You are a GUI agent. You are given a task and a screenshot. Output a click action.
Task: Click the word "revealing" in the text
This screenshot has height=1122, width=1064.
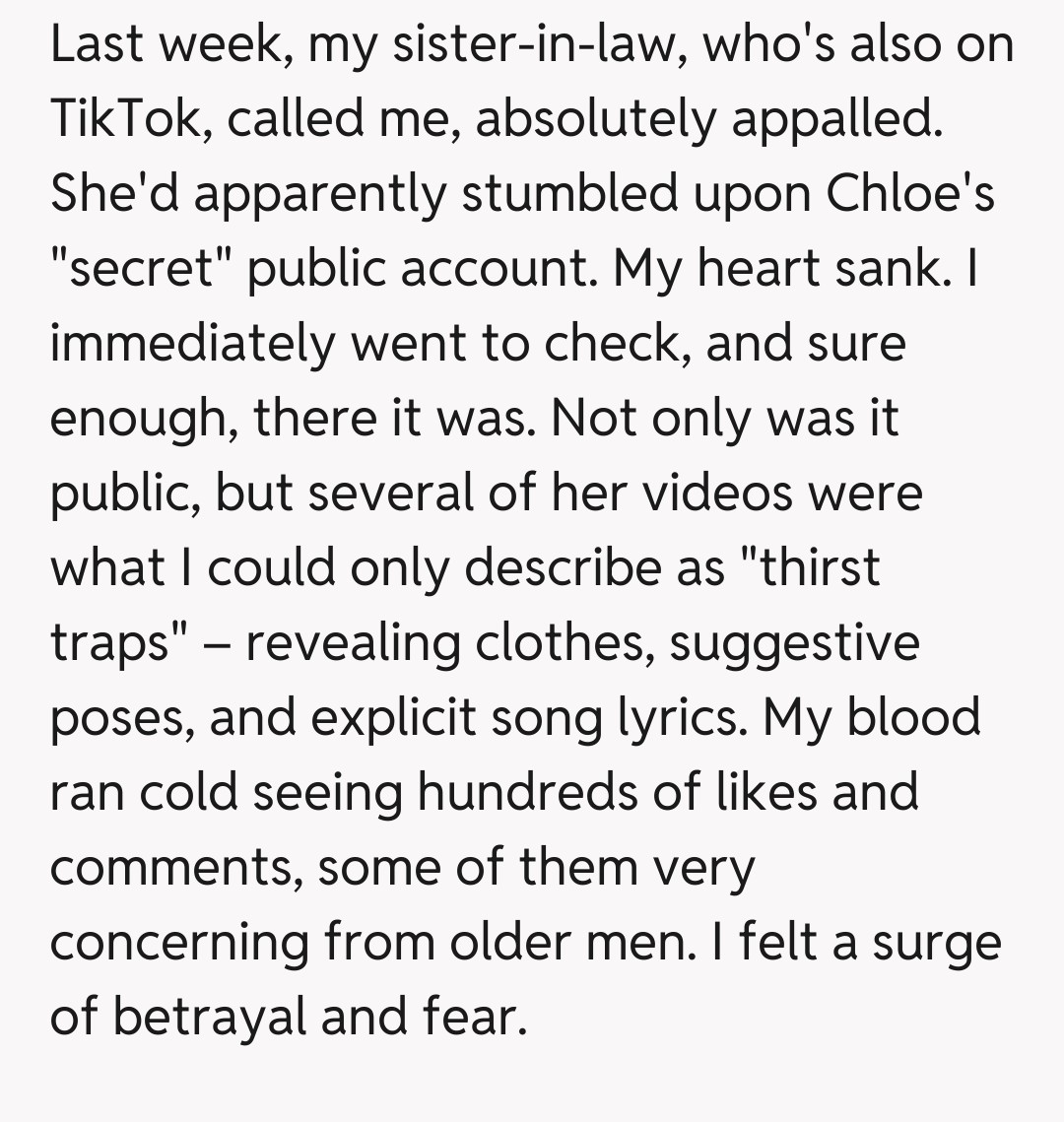[354, 643]
